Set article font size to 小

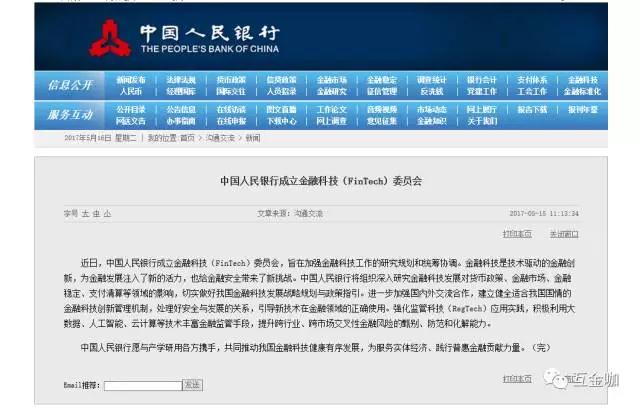point(107,213)
